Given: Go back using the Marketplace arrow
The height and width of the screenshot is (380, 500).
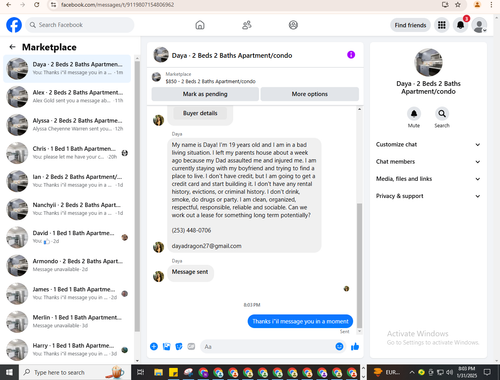Looking at the screenshot, I should pos(13,47).
